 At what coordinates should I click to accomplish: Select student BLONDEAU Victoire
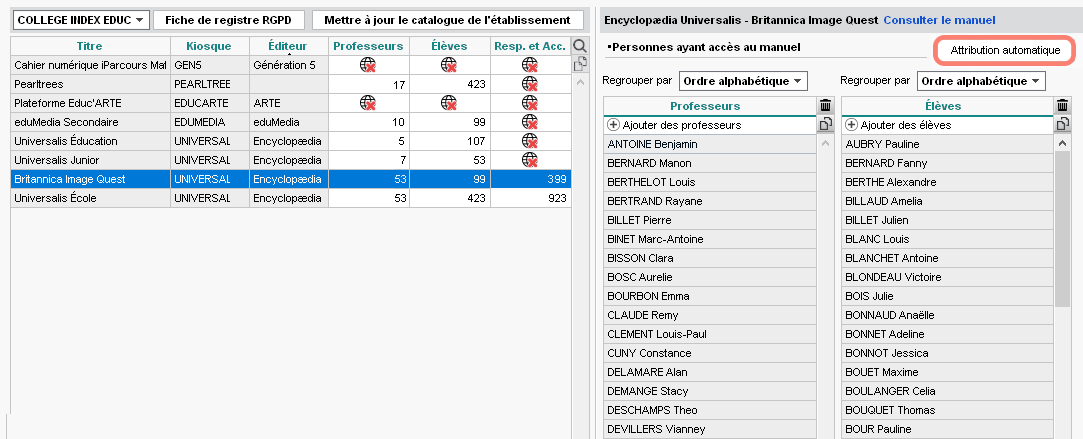pos(947,277)
